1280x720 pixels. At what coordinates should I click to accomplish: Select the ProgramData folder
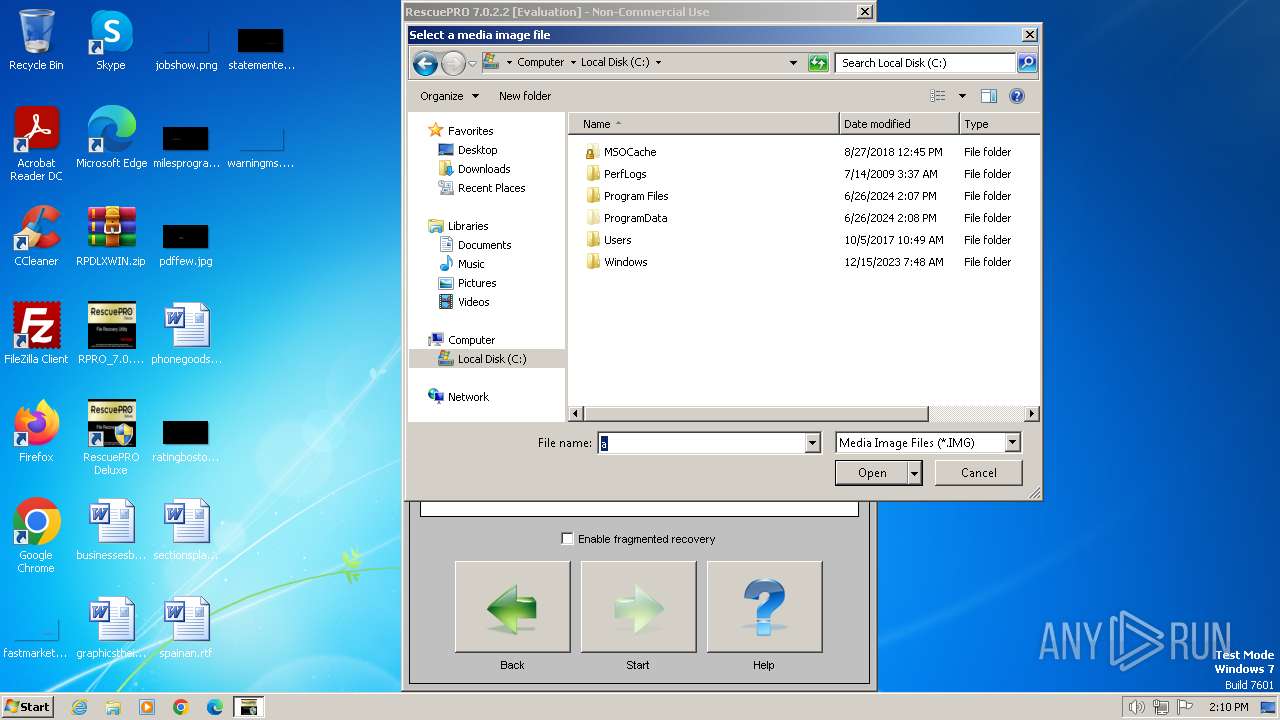pyautogui.click(x=635, y=218)
